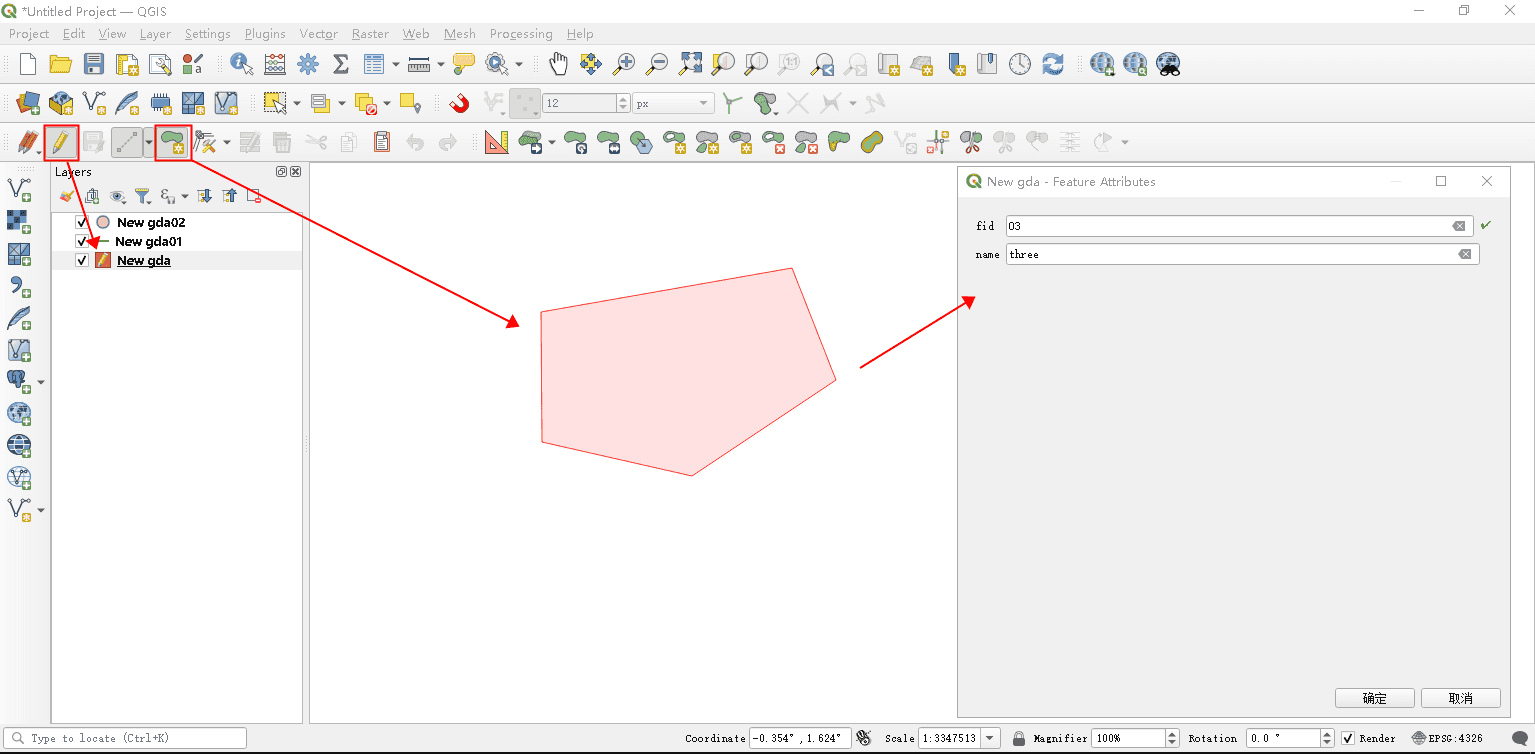Select the Reshape Features tool
Image resolution: width=1535 pixels, height=754 pixels.
point(839,142)
